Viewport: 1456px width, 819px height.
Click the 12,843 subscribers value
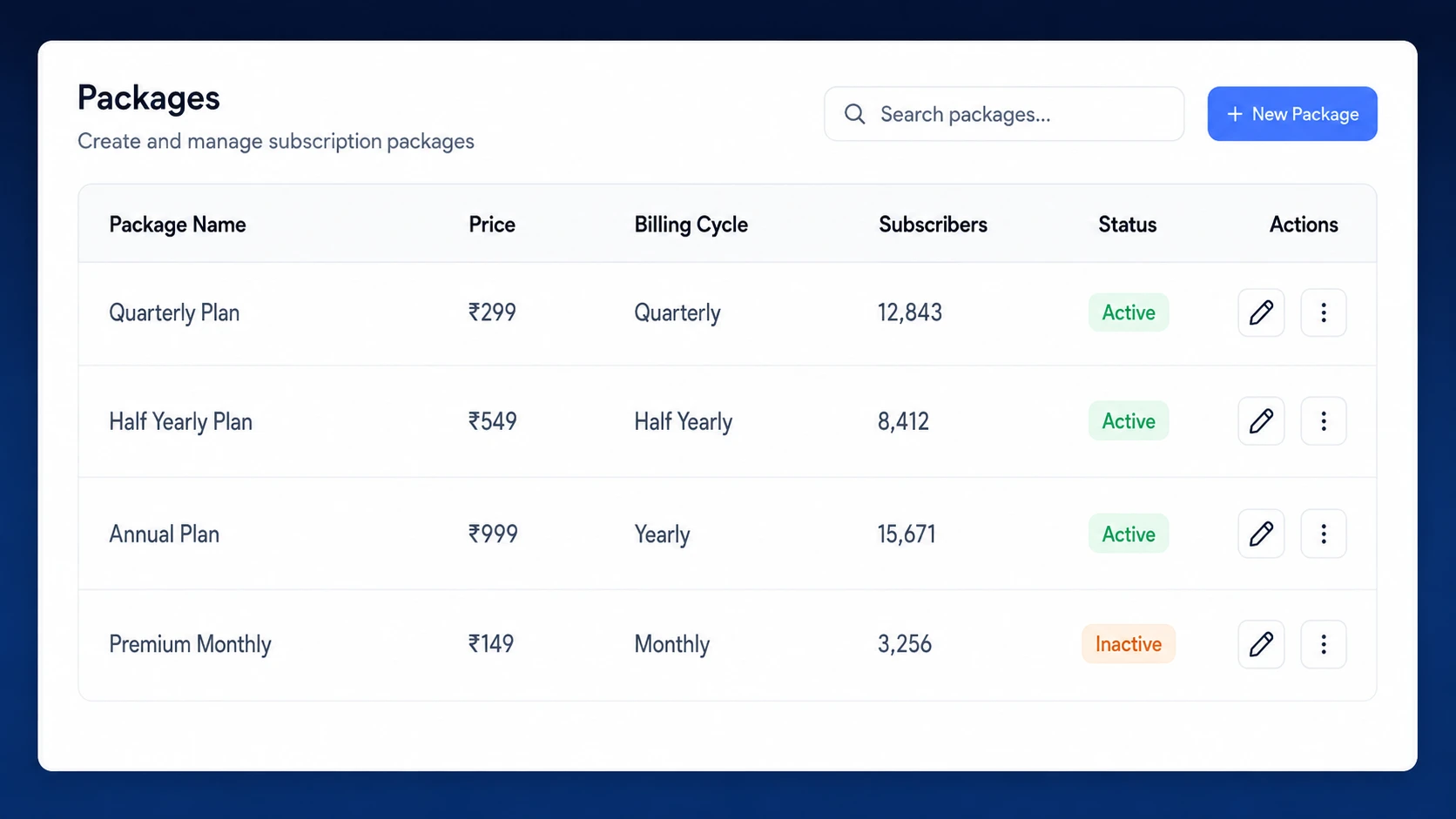[910, 312]
